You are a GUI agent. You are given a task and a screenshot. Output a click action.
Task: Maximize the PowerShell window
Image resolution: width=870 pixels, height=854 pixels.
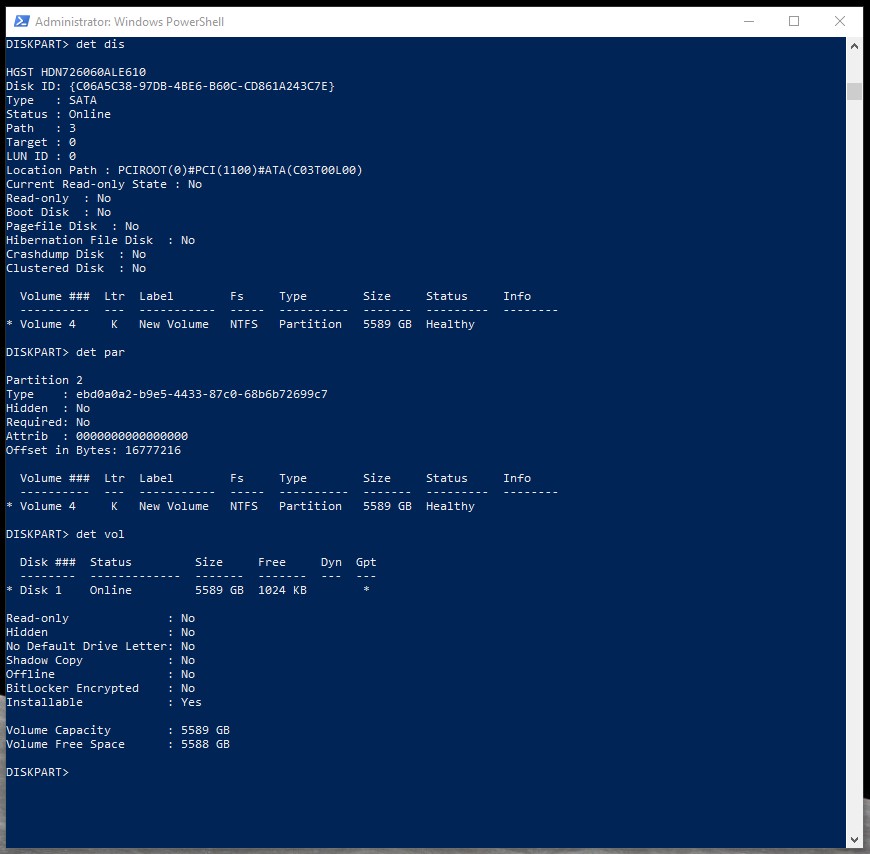coord(794,21)
